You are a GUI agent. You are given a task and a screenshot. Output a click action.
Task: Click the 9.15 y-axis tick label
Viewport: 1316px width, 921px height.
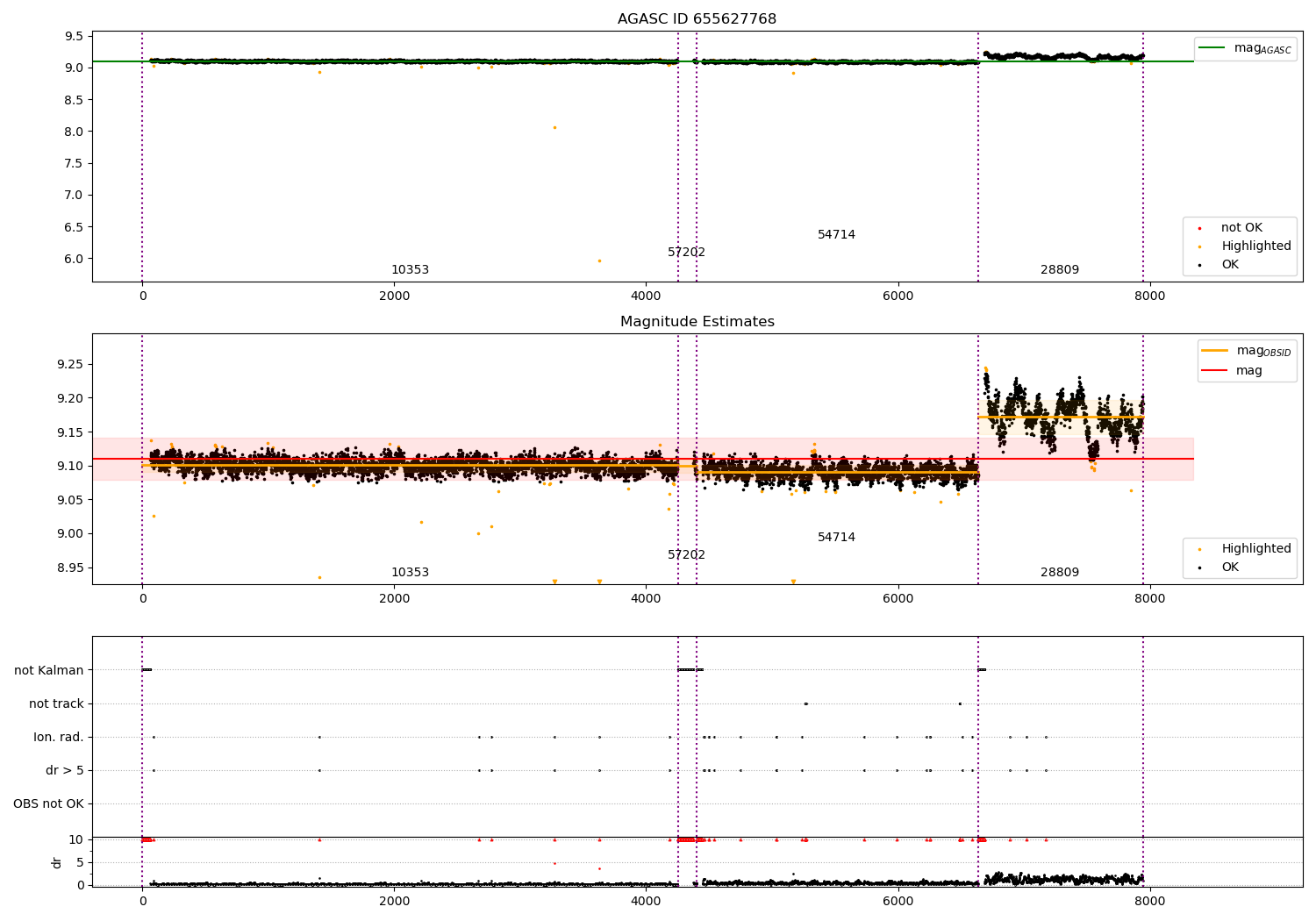[71, 432]
